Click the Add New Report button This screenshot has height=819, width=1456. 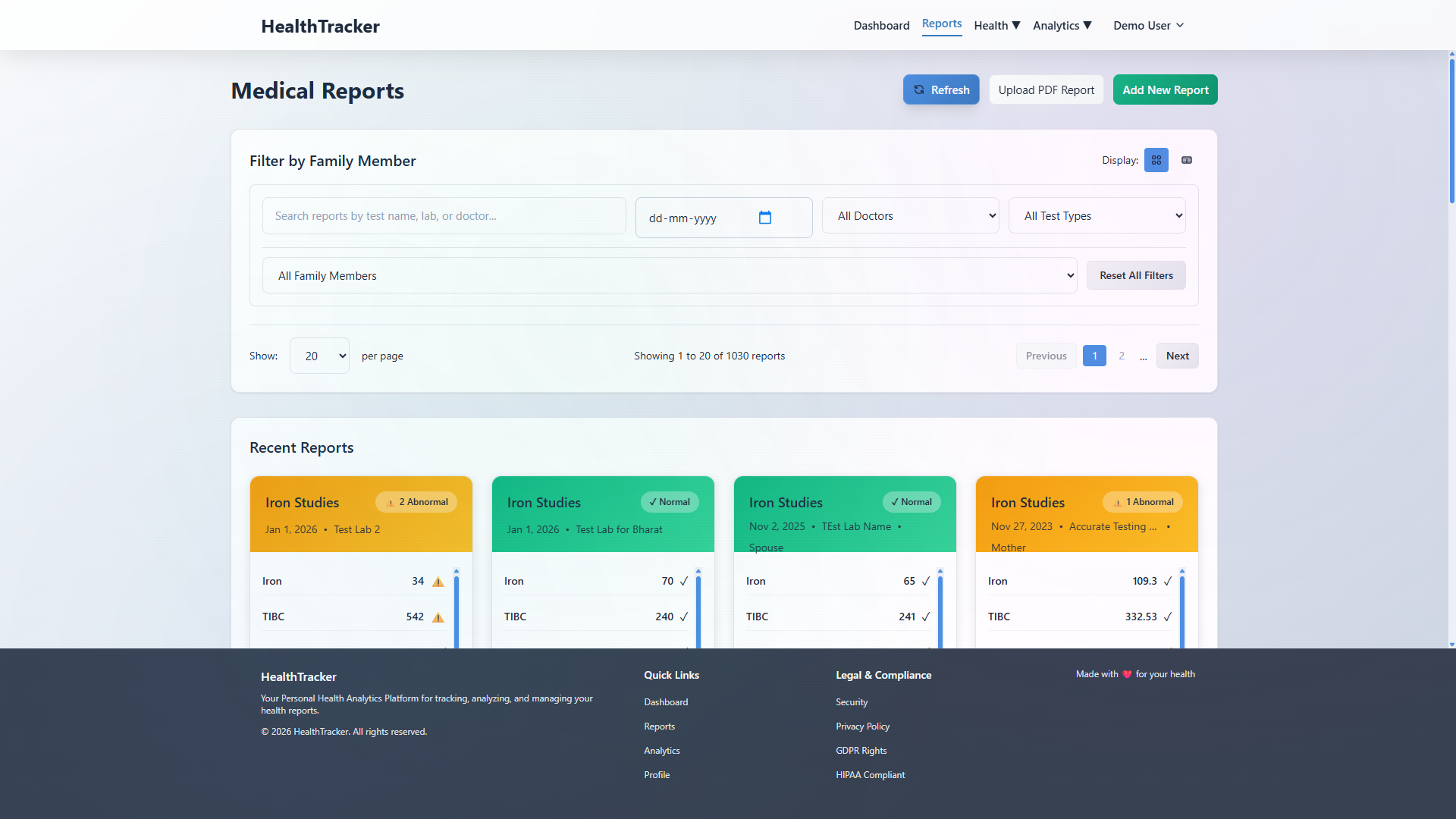pos(1165,89)
